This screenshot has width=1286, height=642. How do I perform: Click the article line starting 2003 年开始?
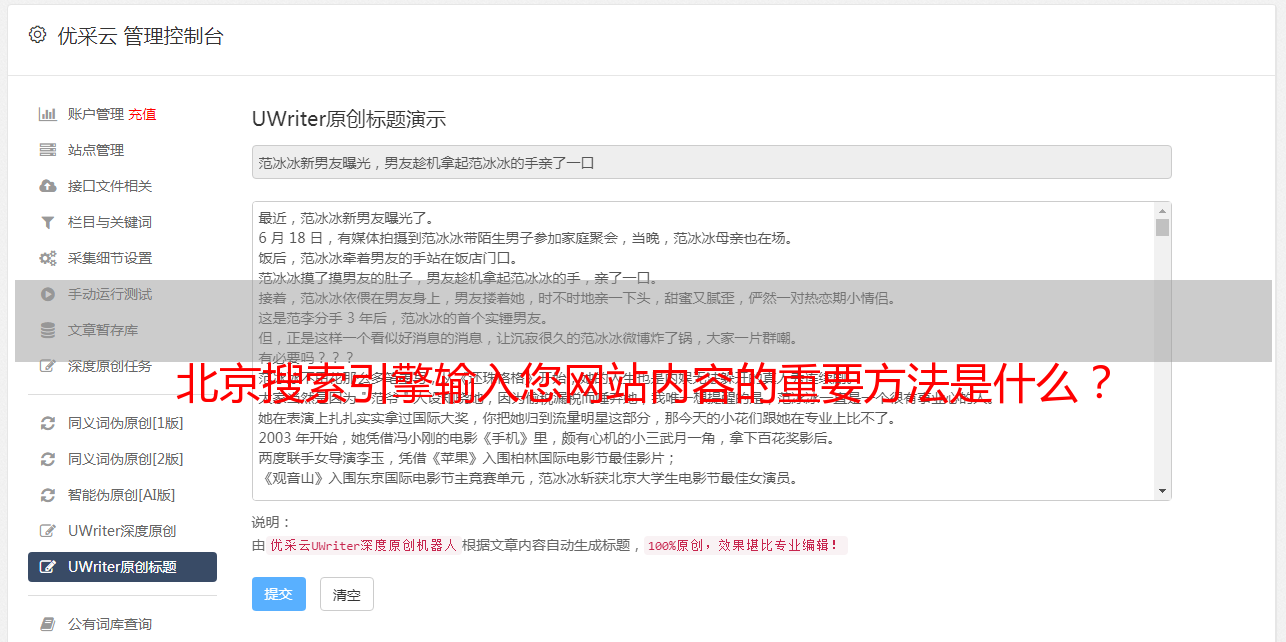pyautogui.click(x=547, y=438)
